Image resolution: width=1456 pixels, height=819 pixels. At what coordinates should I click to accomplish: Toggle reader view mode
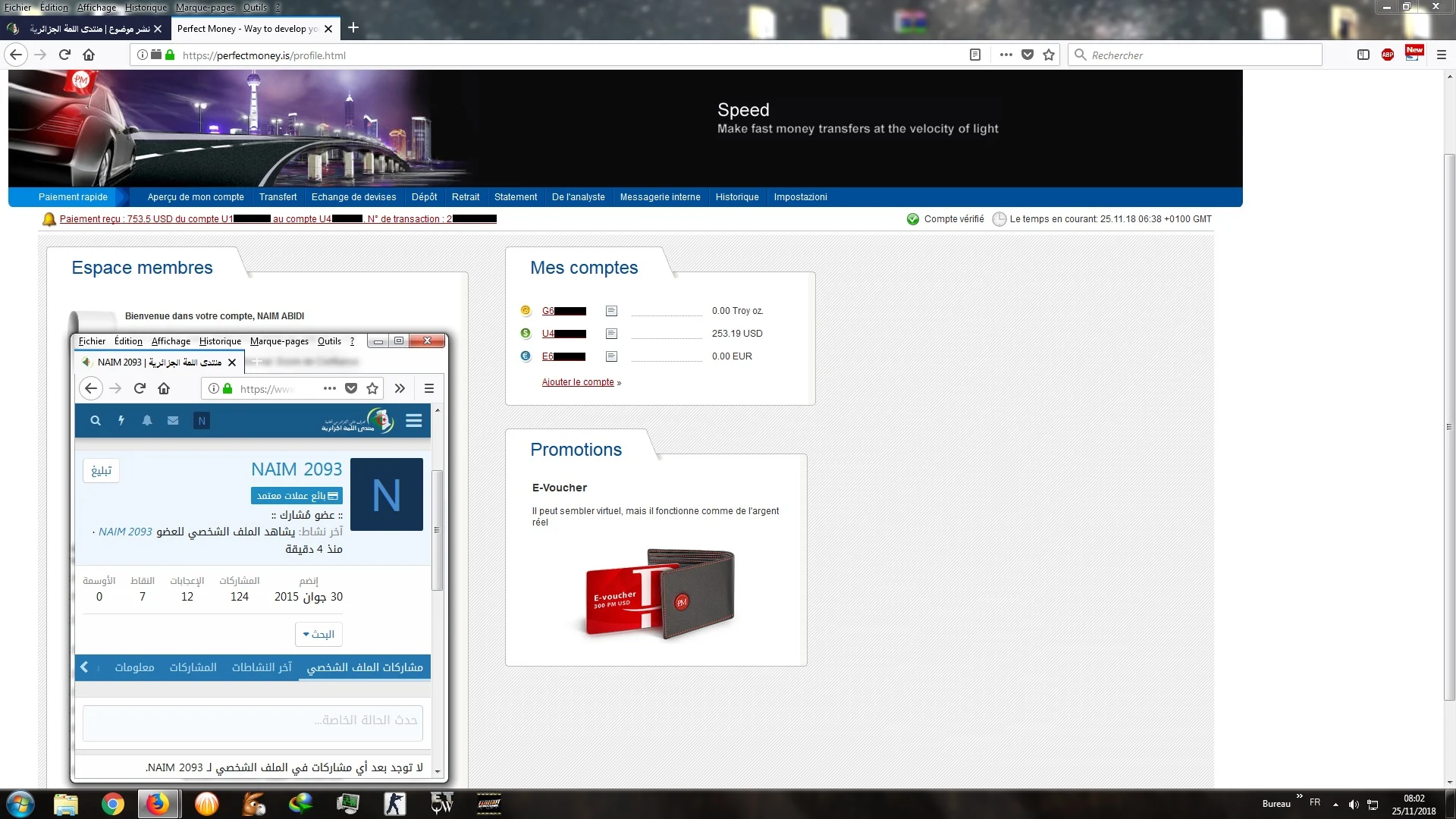coord(974,55)
